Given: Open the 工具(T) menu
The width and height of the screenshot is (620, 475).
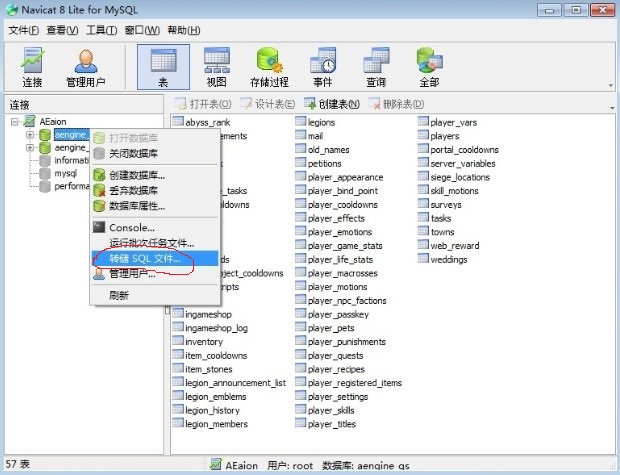Looking at the screenshot, I should (x=101, y=30).
